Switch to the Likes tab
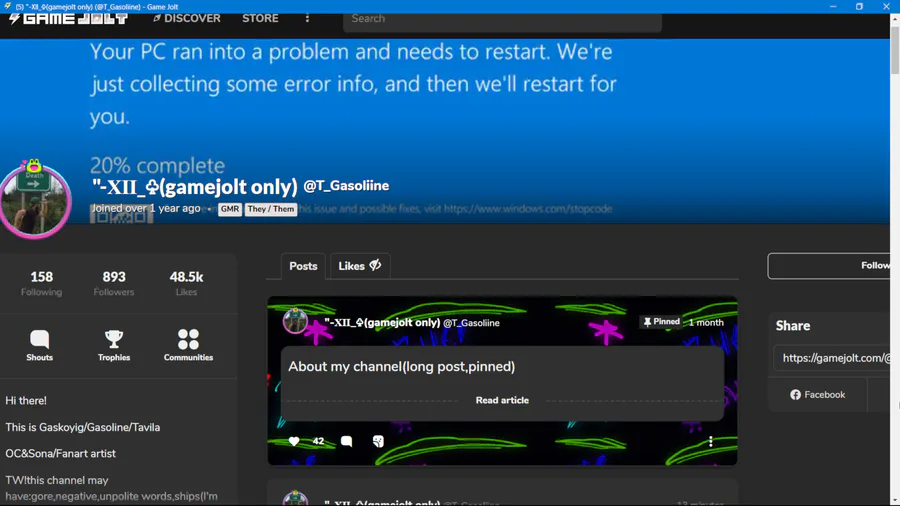 pos(359,266)
